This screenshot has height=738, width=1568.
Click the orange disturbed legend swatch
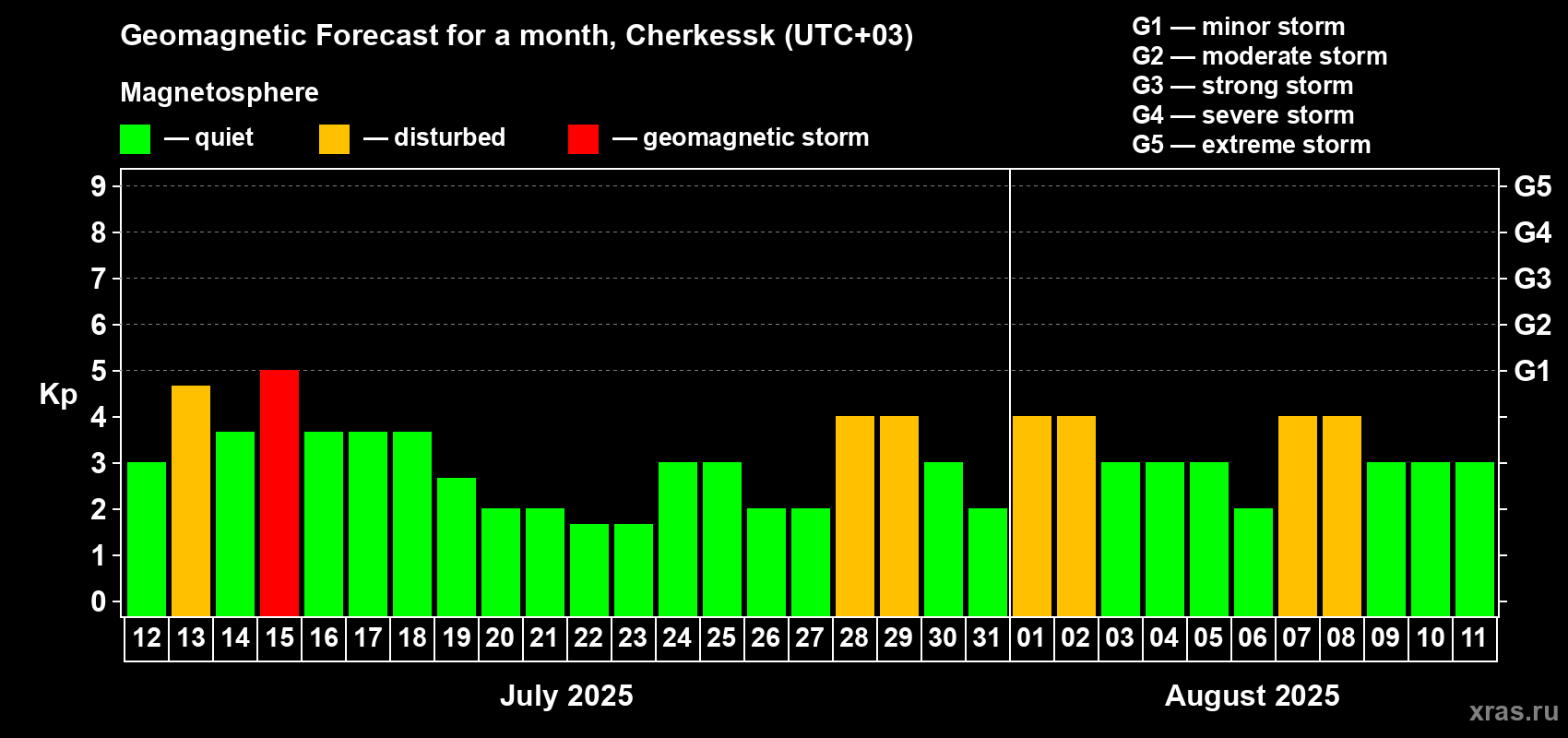point(334,139)
